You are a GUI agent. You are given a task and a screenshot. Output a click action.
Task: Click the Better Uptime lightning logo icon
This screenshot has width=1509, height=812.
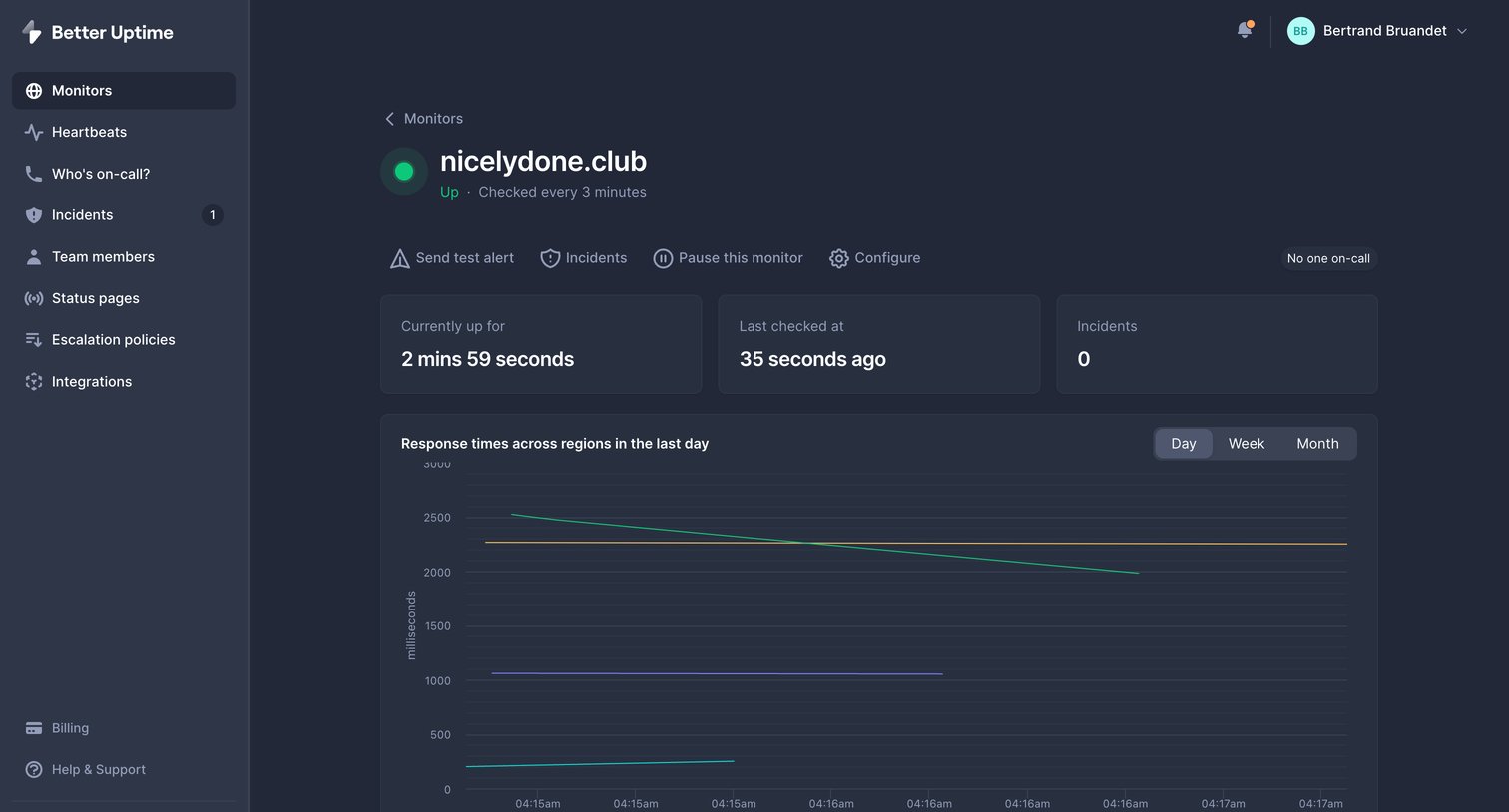32,32
